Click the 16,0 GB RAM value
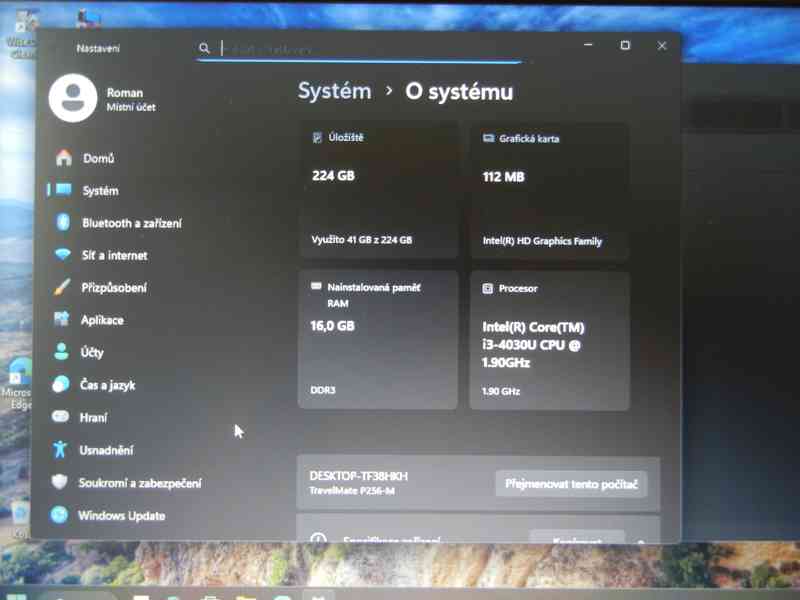Screen dimensions: 800x600 coord(332,326)
